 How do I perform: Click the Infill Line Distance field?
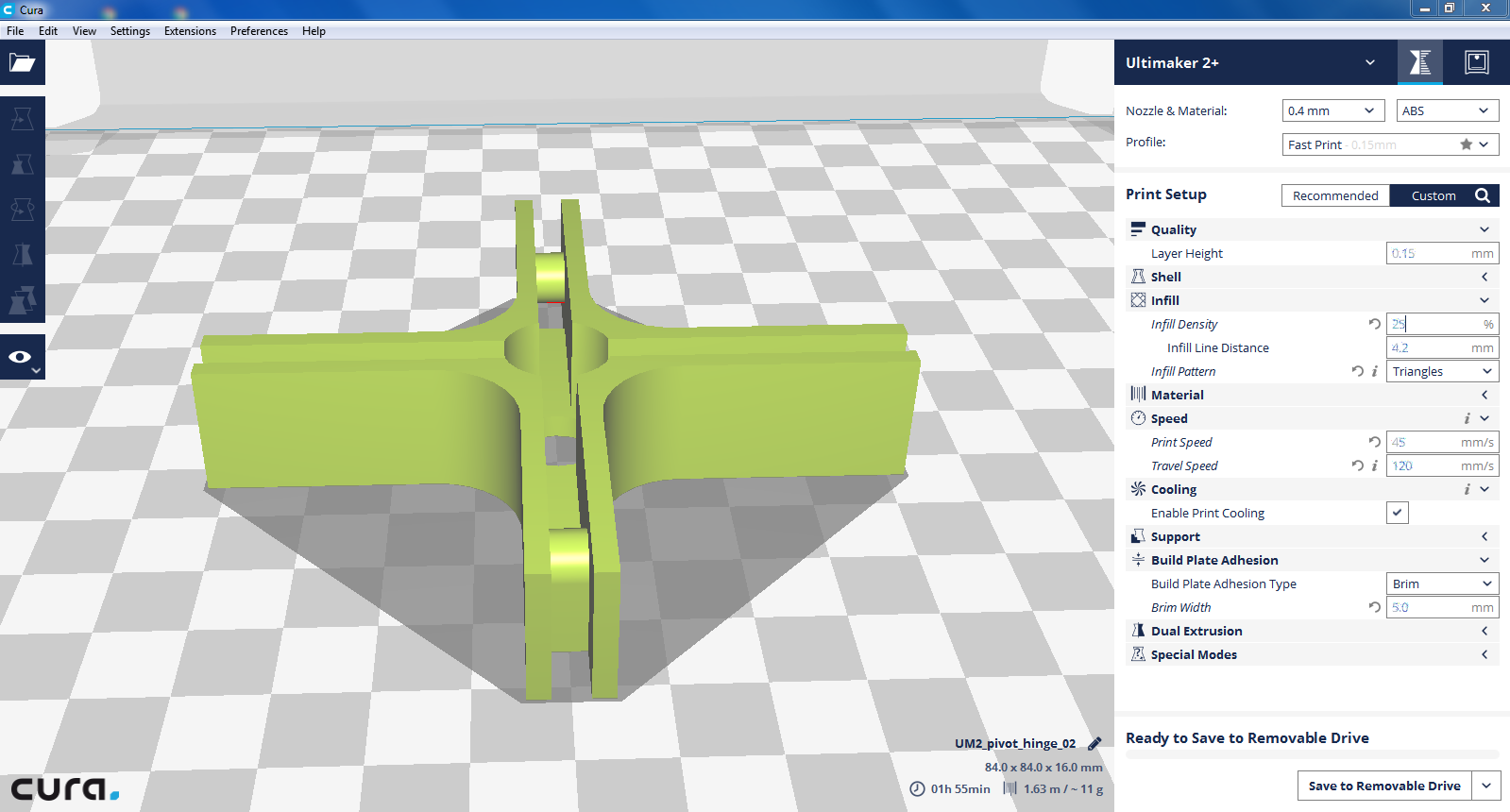1443,347
